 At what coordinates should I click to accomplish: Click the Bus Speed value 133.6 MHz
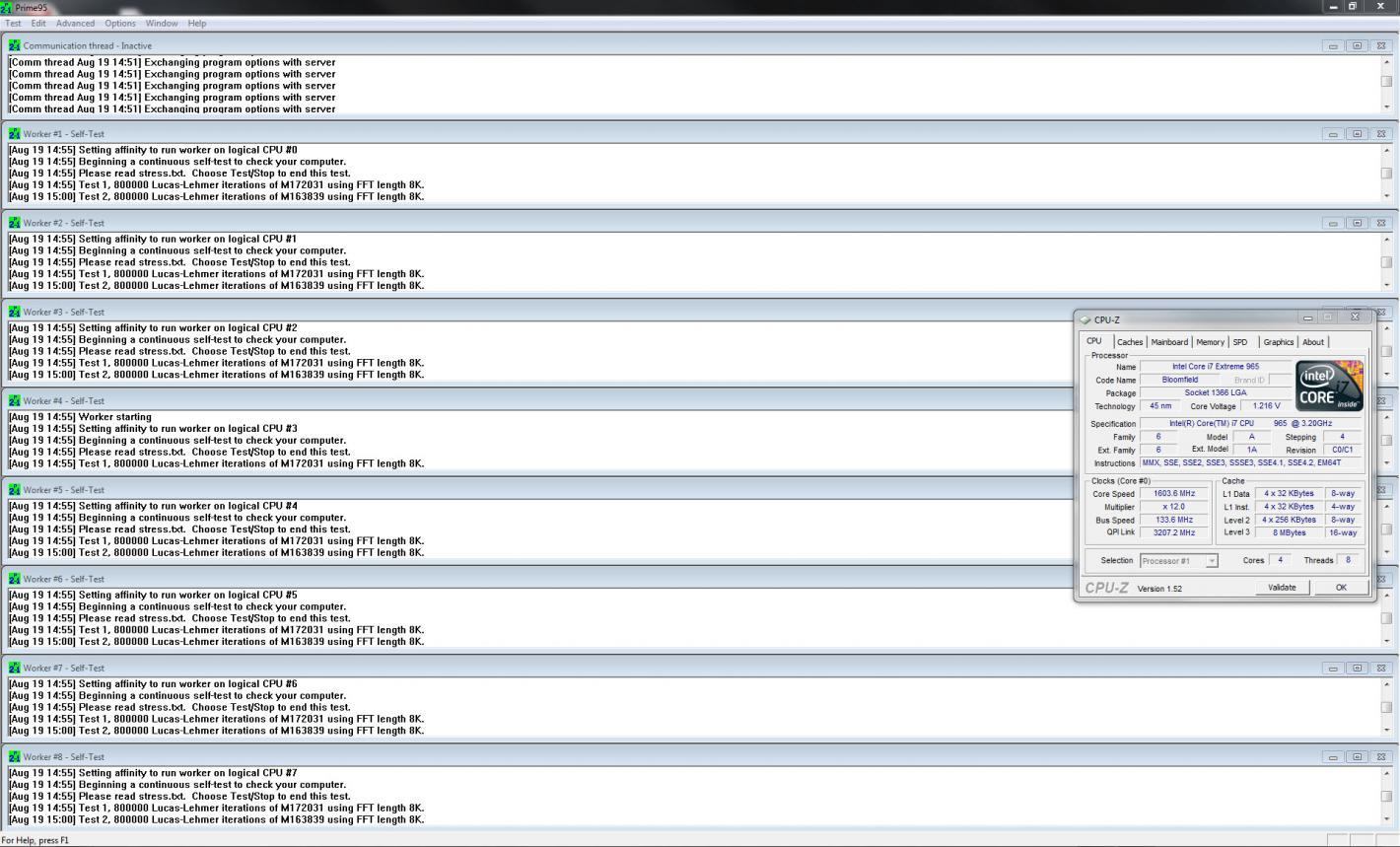(x=1173, y=520)
